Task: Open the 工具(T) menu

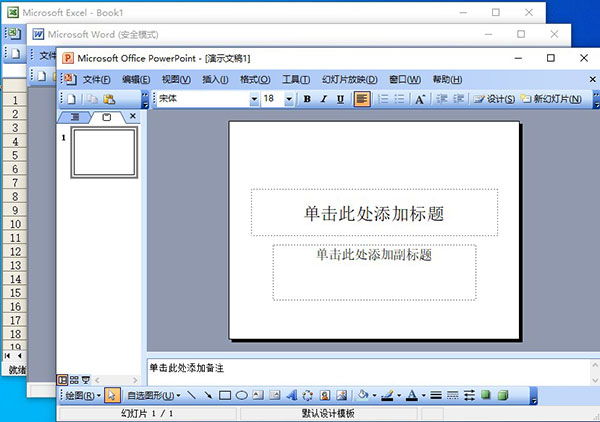Action: (x=296, y=80)
